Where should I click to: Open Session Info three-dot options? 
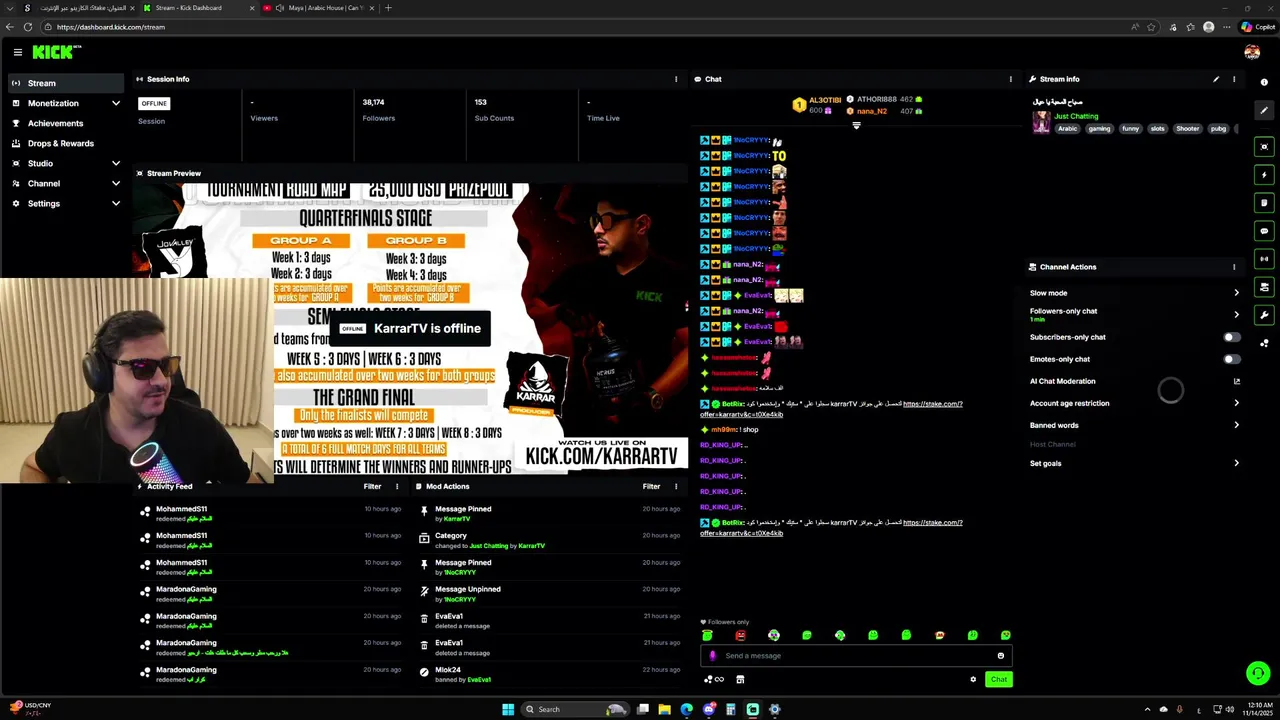click(676, 79)
